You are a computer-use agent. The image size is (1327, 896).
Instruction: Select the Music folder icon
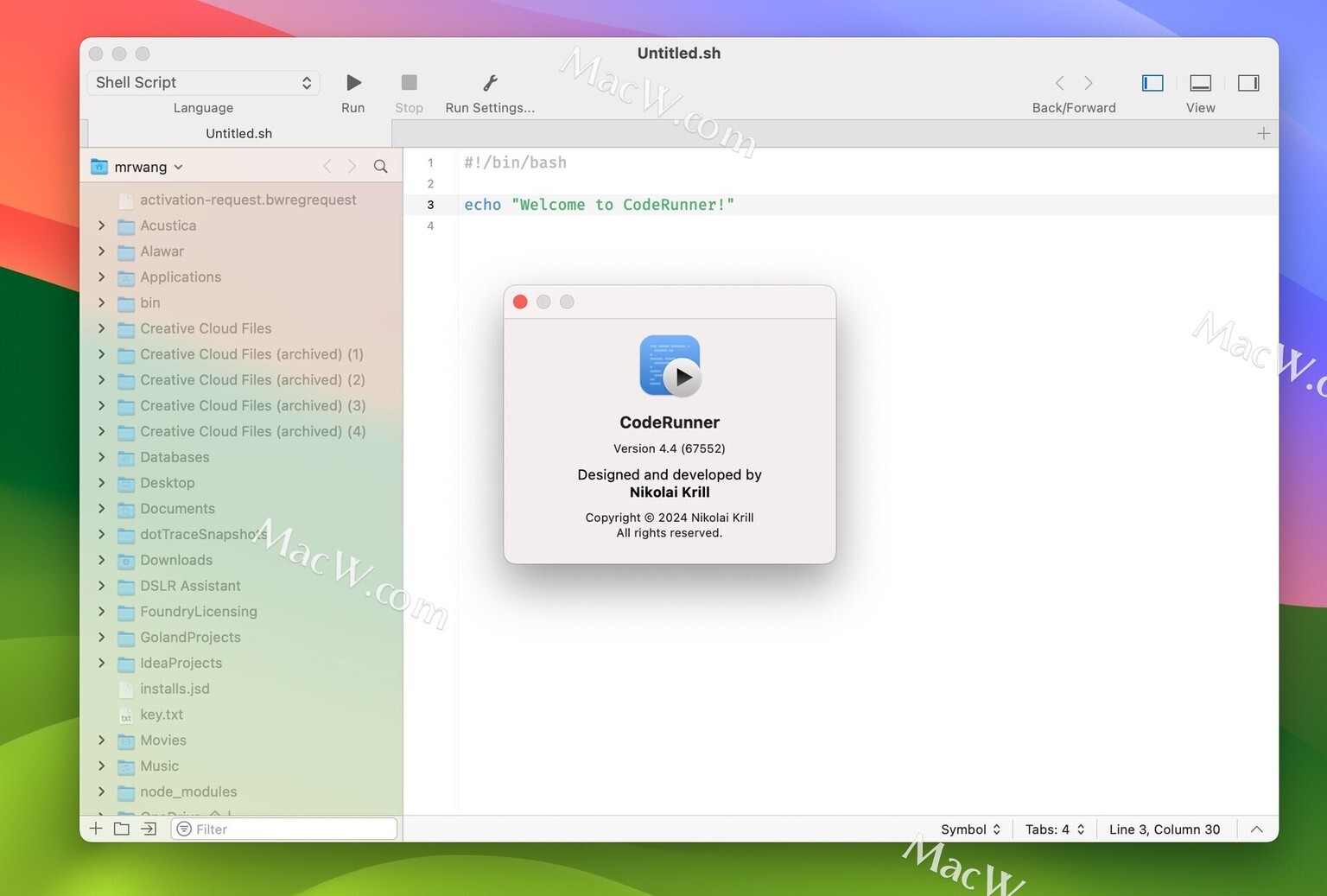click(x=126, y=767)
